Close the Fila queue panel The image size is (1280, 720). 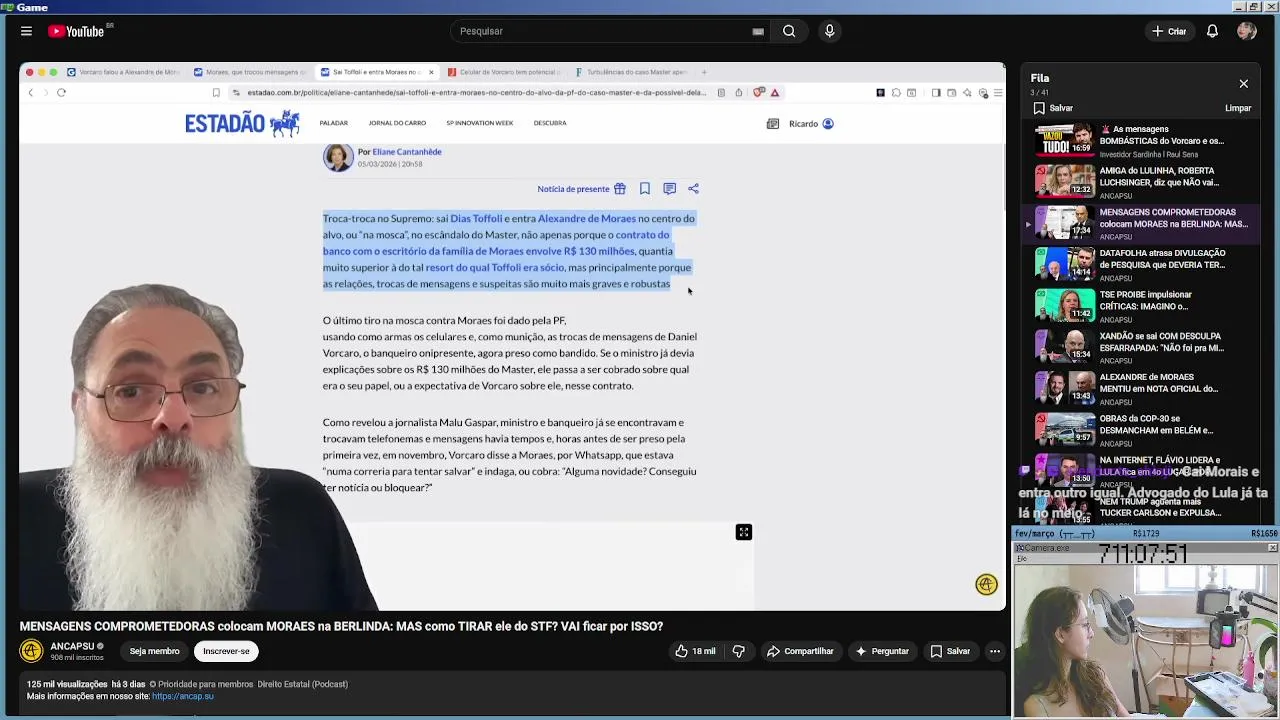(1243, 84)
